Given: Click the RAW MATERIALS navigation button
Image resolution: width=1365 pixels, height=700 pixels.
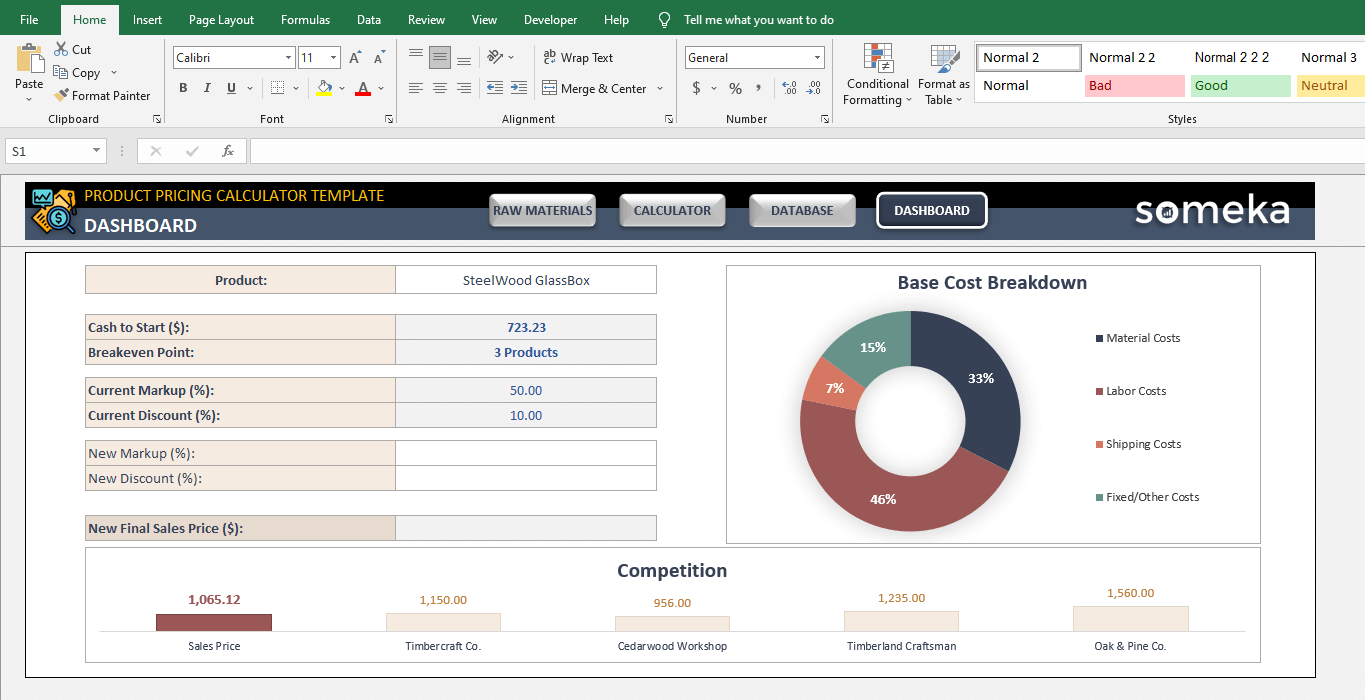Looking at the screenshot, I should point(542,210).
